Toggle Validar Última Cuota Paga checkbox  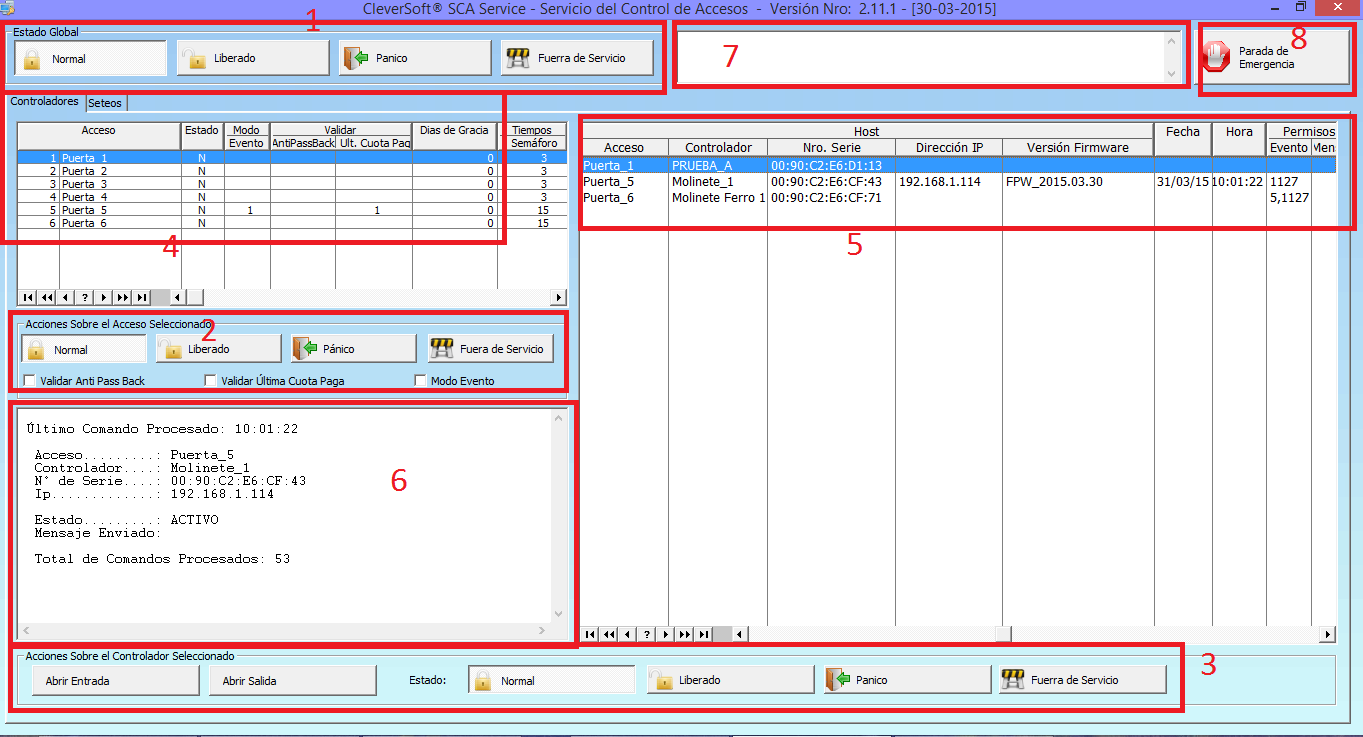(x=210, y=381)
